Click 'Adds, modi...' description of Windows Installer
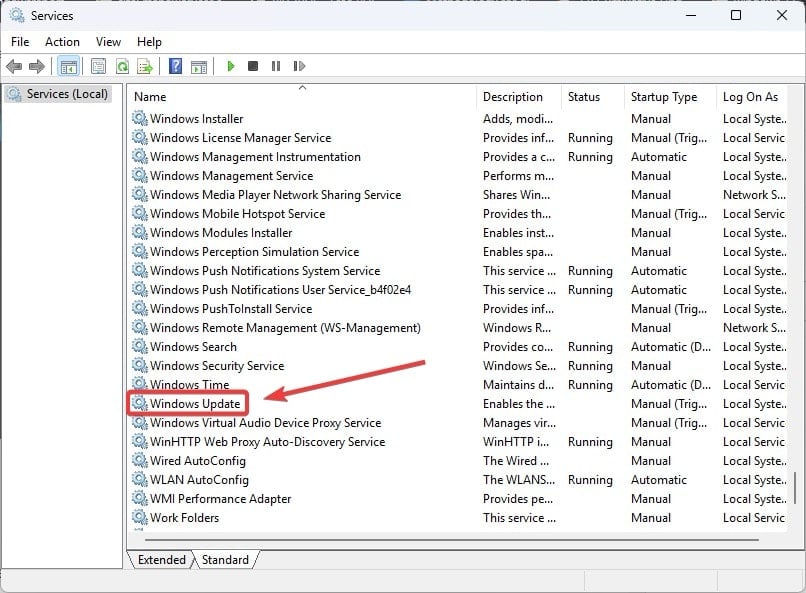Screen dimensions: 806x593 point(518,119)
